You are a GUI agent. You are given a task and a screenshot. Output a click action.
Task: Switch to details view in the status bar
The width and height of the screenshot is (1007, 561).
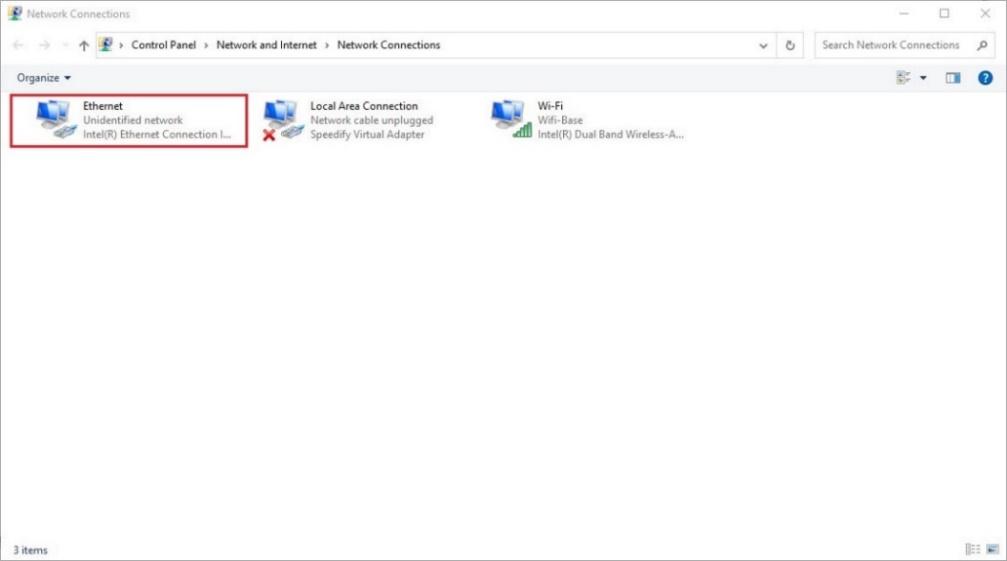click(972, 549)
